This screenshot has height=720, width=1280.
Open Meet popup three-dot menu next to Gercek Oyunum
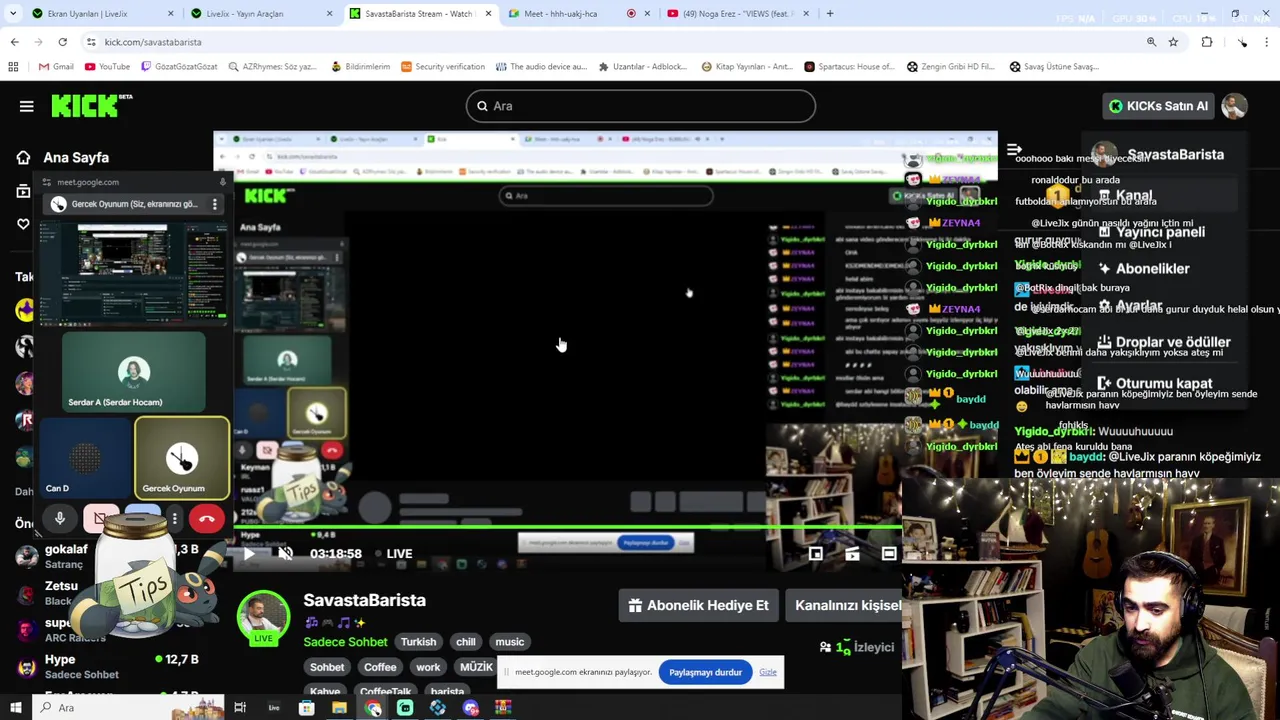coord(214,204)
